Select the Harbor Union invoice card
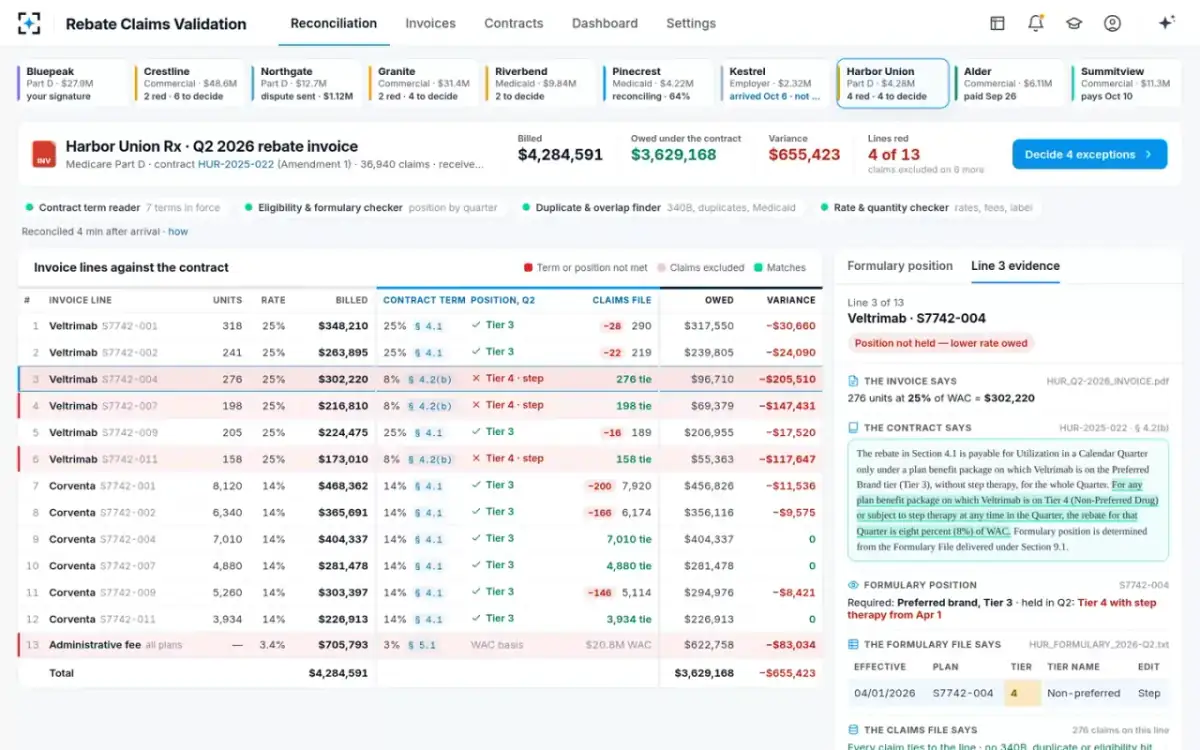1200x750 pixels. pyautogui.click(x=892, y=83)
